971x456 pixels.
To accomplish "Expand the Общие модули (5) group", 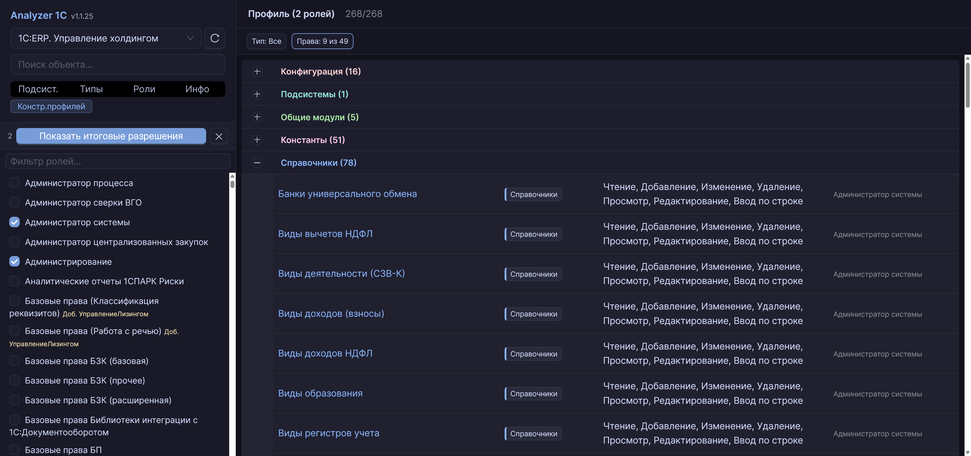I will [x=257, y=118].
